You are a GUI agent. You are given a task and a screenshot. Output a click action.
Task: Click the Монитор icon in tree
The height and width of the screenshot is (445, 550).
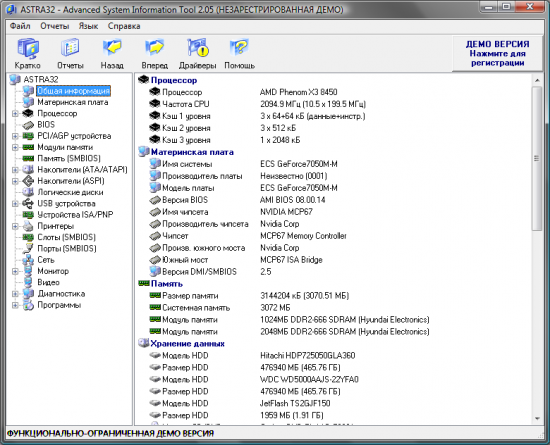[28, 271]
